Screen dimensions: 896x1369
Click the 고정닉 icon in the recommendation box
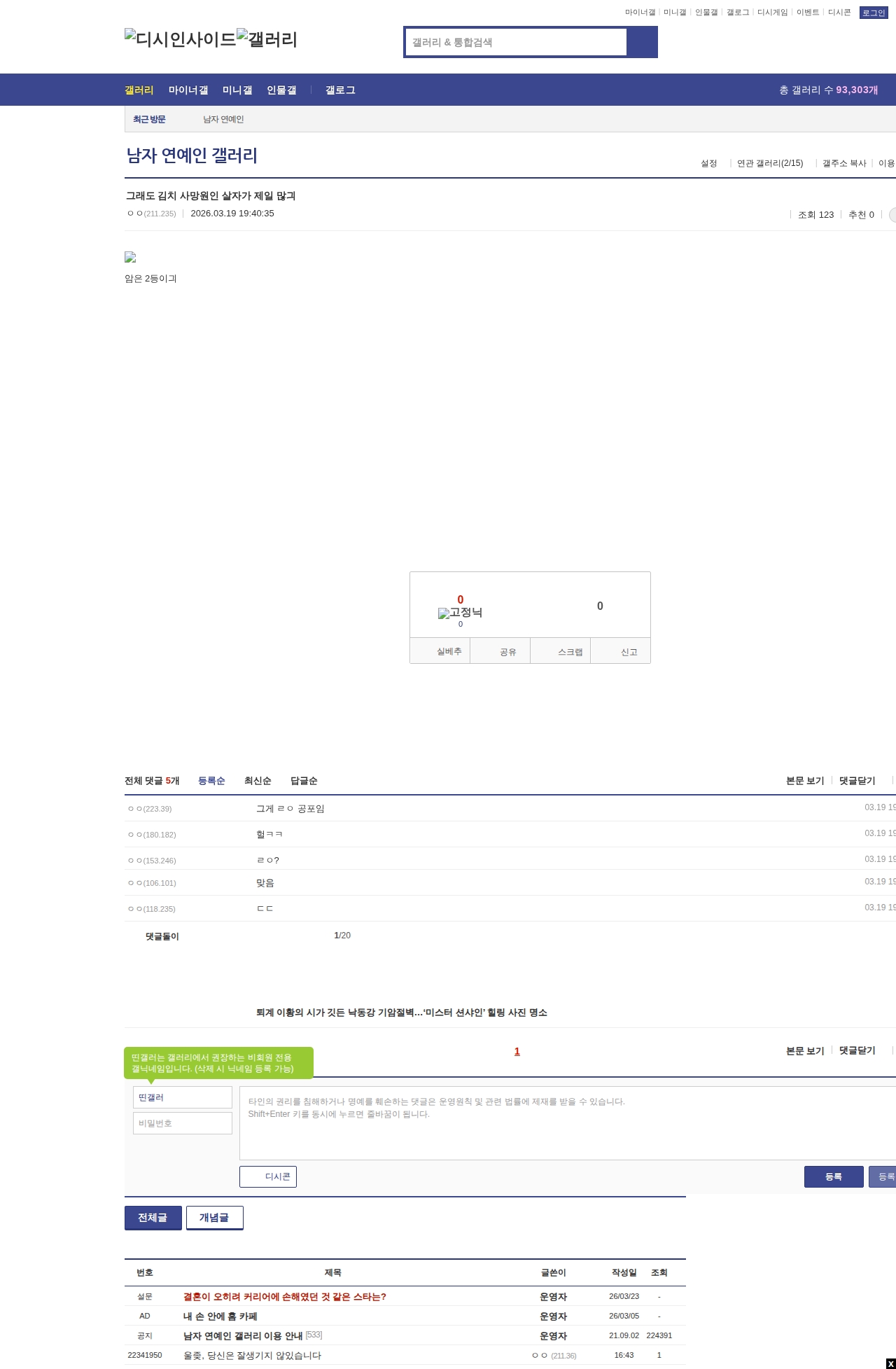click(x=460, y=613)
